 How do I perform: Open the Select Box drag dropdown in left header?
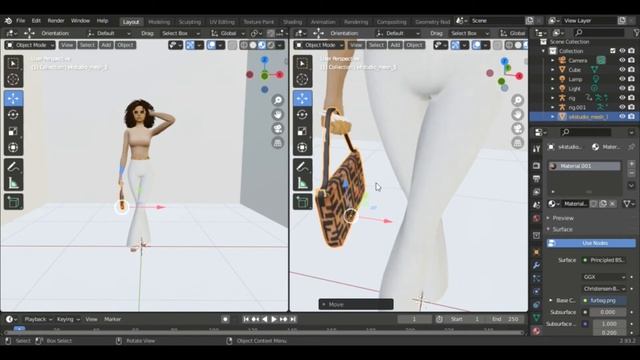tap(180, 33)
